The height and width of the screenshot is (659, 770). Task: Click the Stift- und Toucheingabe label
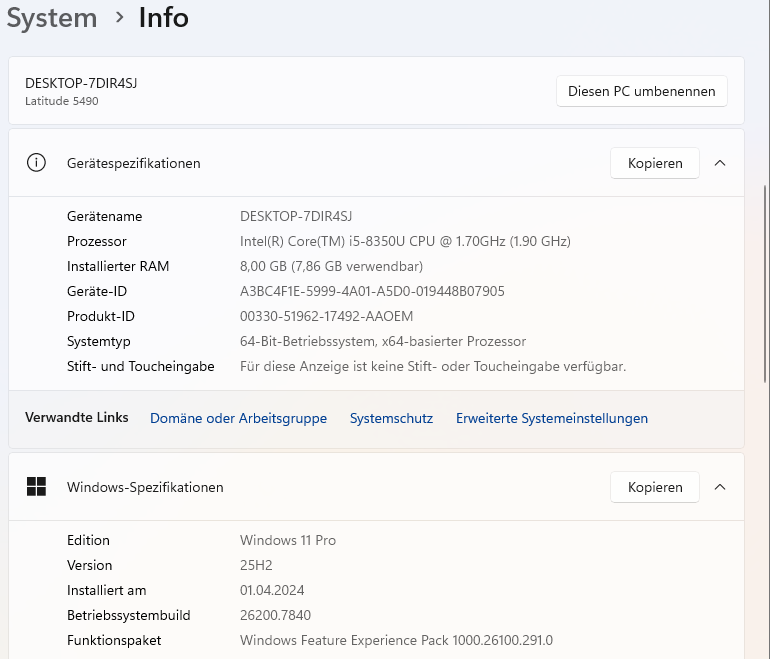(140, 366)
